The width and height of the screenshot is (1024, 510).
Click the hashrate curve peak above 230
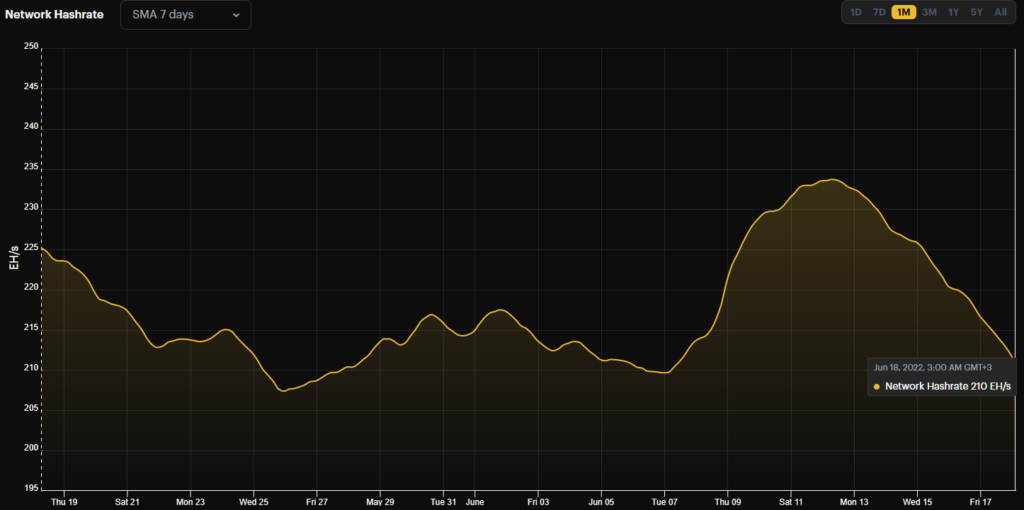point(830,180)
